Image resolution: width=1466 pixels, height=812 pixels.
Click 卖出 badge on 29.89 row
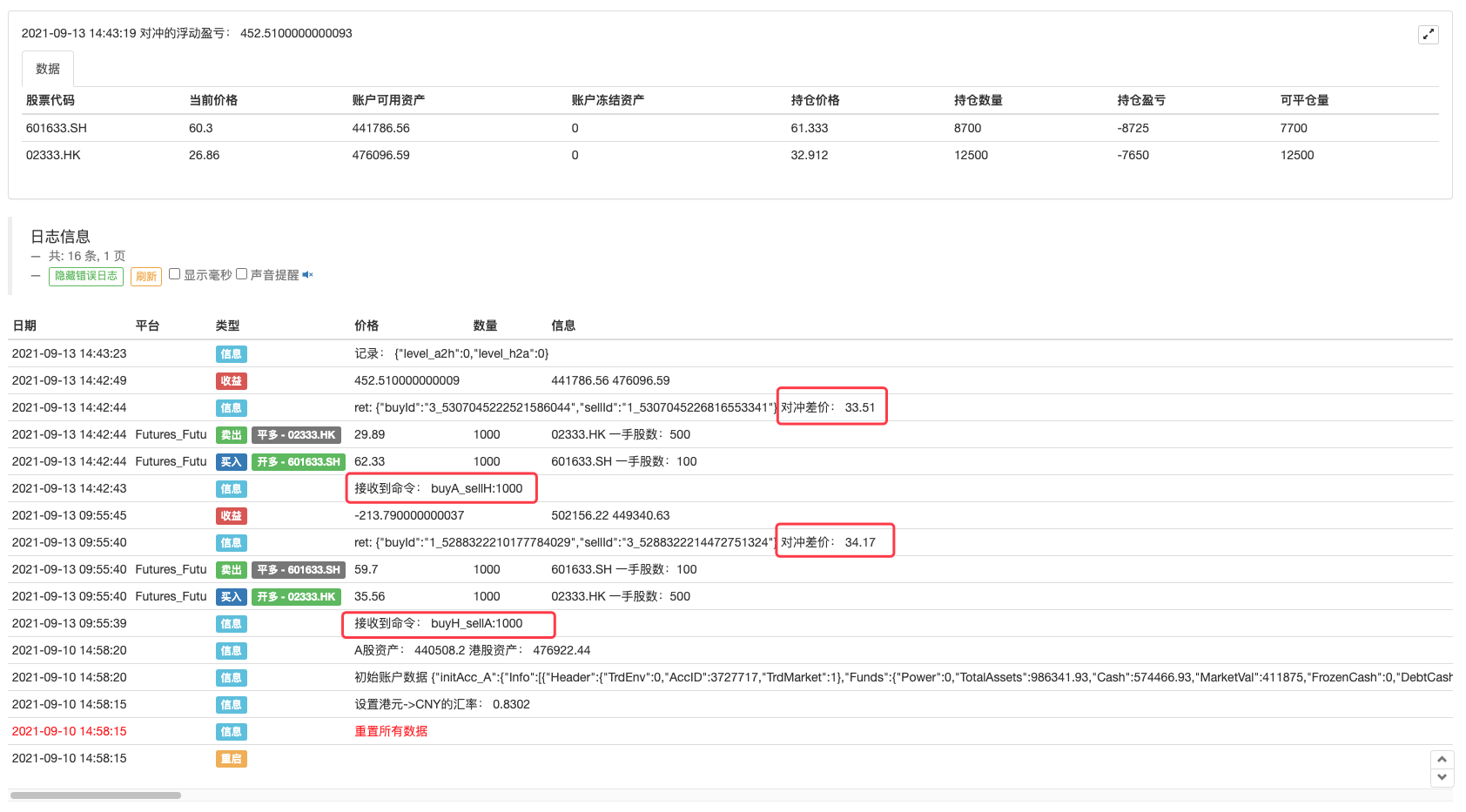coord(232,435)
